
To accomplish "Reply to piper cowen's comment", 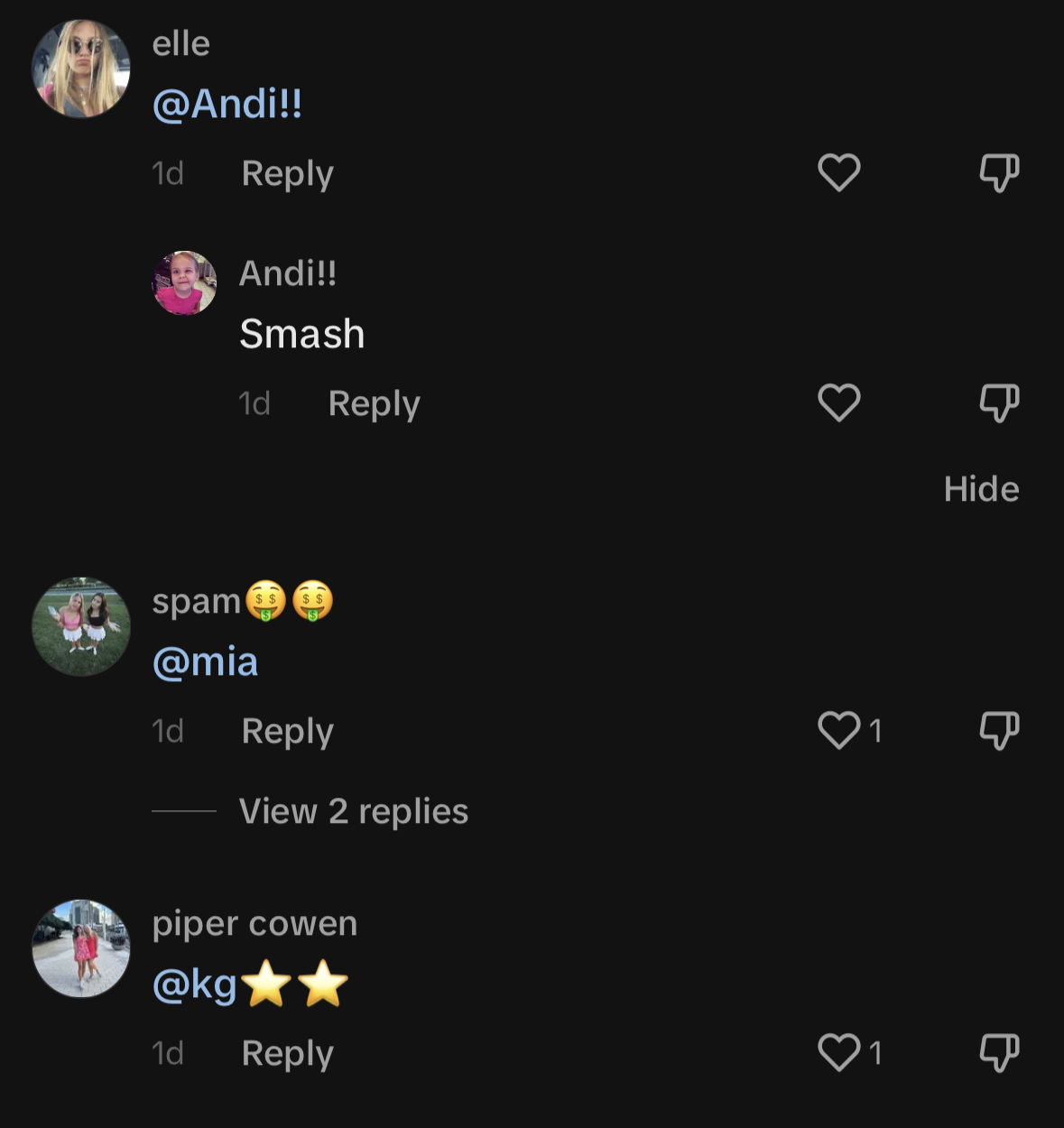I will click(x=287, y=1053).
